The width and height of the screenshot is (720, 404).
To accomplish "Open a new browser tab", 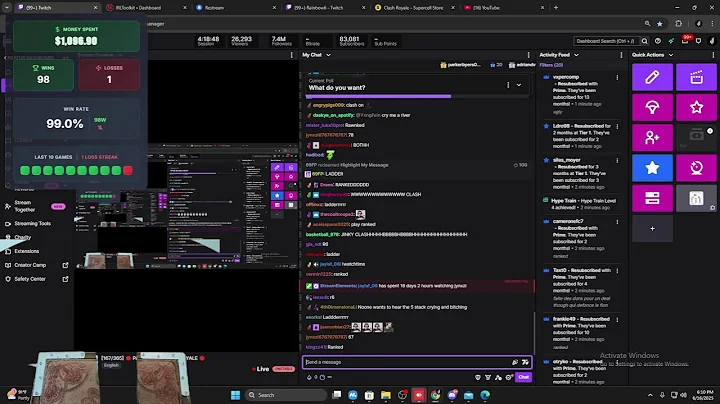I will (x=556, y=7).
